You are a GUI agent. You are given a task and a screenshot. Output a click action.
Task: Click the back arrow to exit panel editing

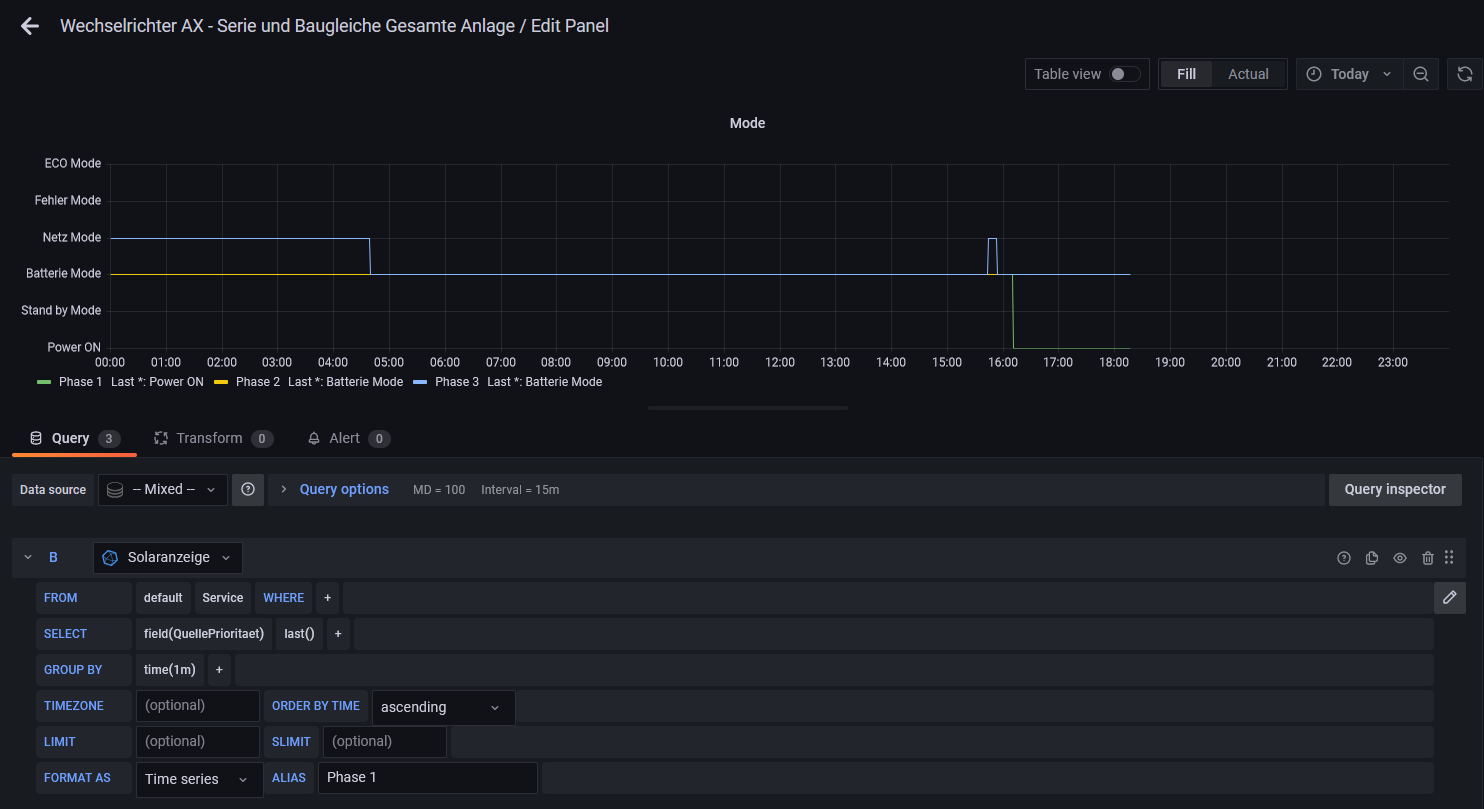[x=30, y=27]
